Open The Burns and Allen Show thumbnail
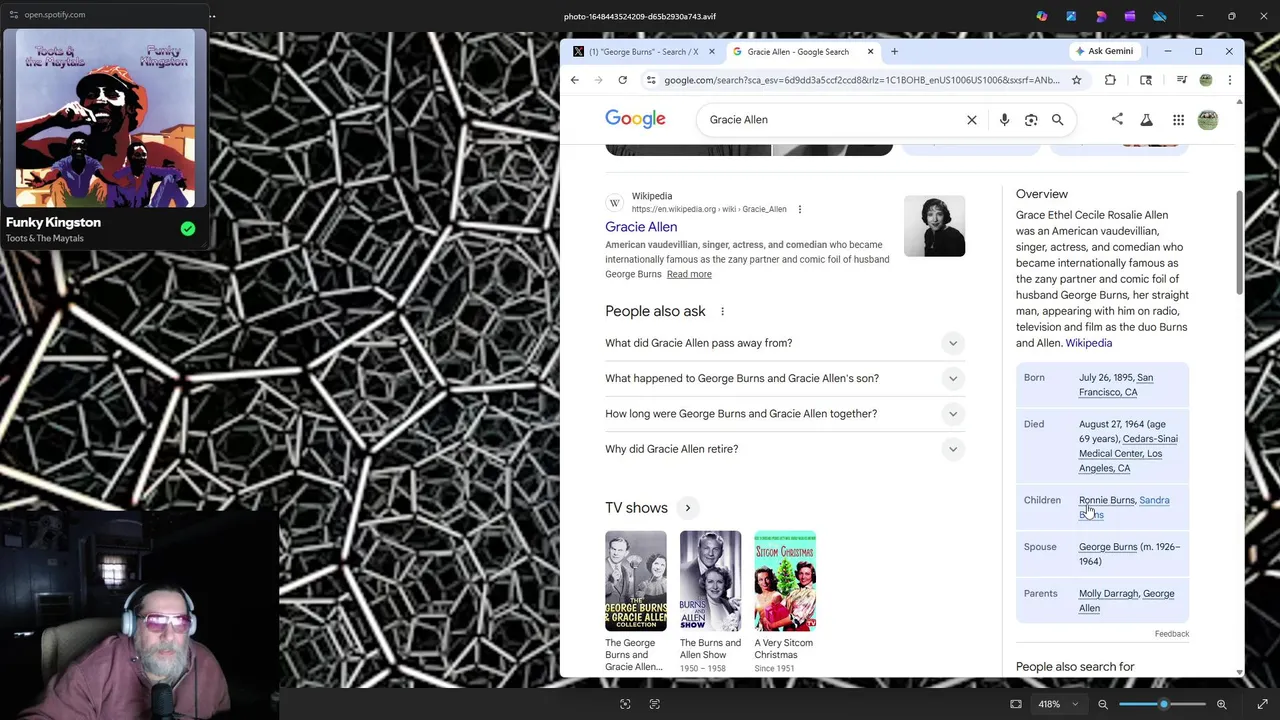 (x=710, y=581)
